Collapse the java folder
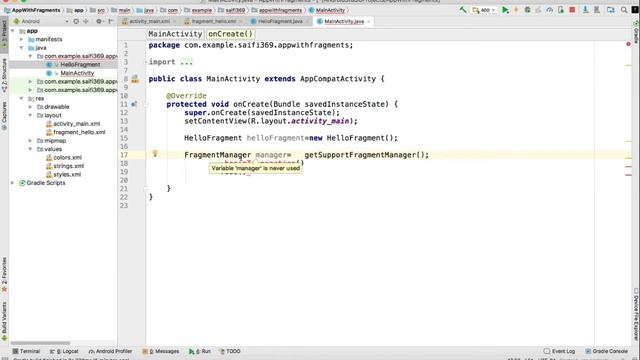Screen dimensions: 640x360 21,48
